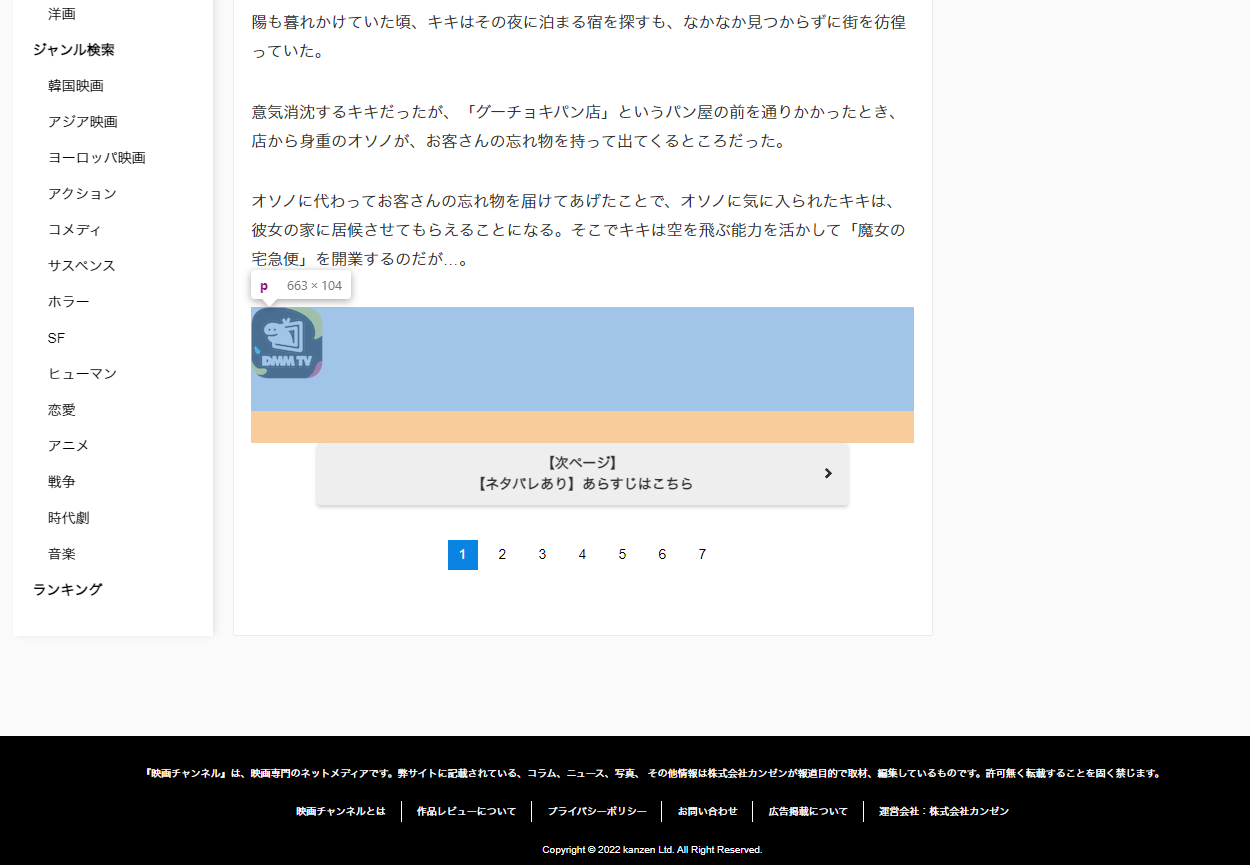The height and width of the screenshot is (865, 1250).
Task: Select page 2 in the pagination
Action: (502, 554)
